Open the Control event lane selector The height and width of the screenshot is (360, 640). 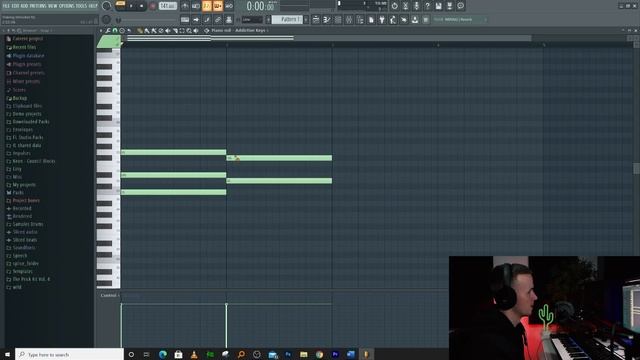pyautogui.click(x=110, y=295)
